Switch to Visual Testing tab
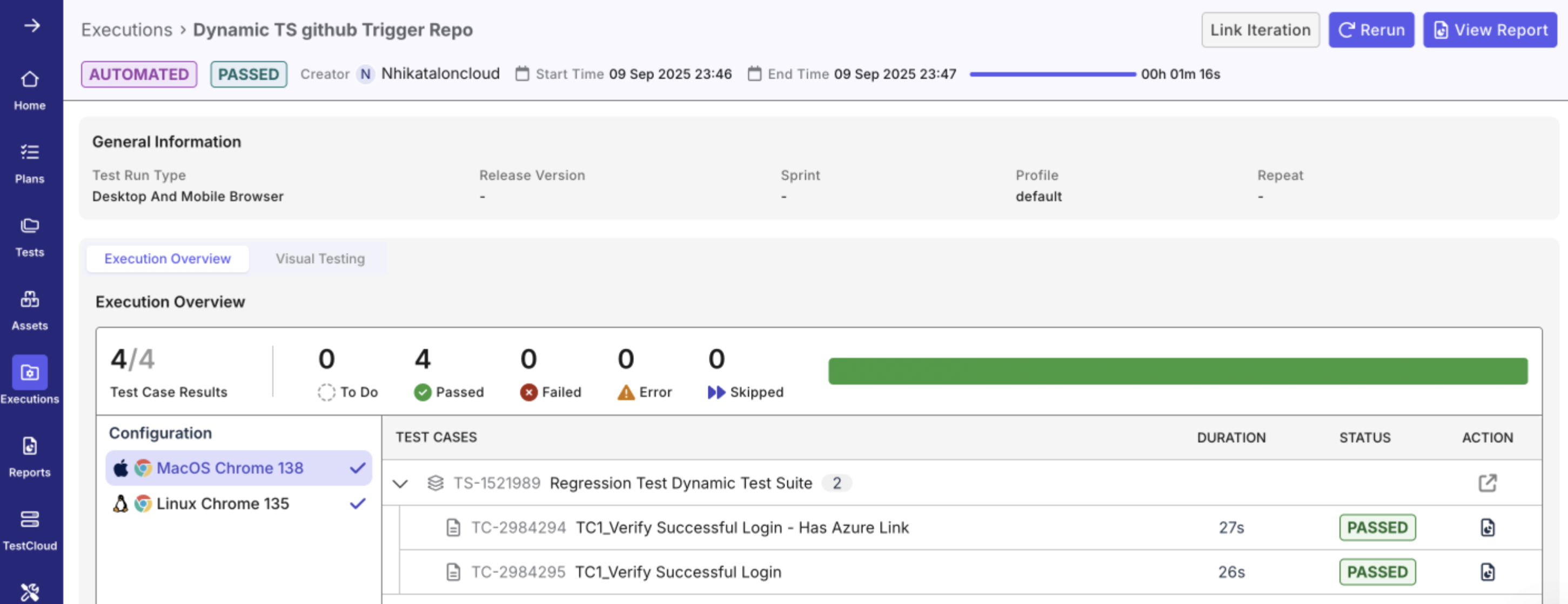1568x604 pixels. [320, 259]
